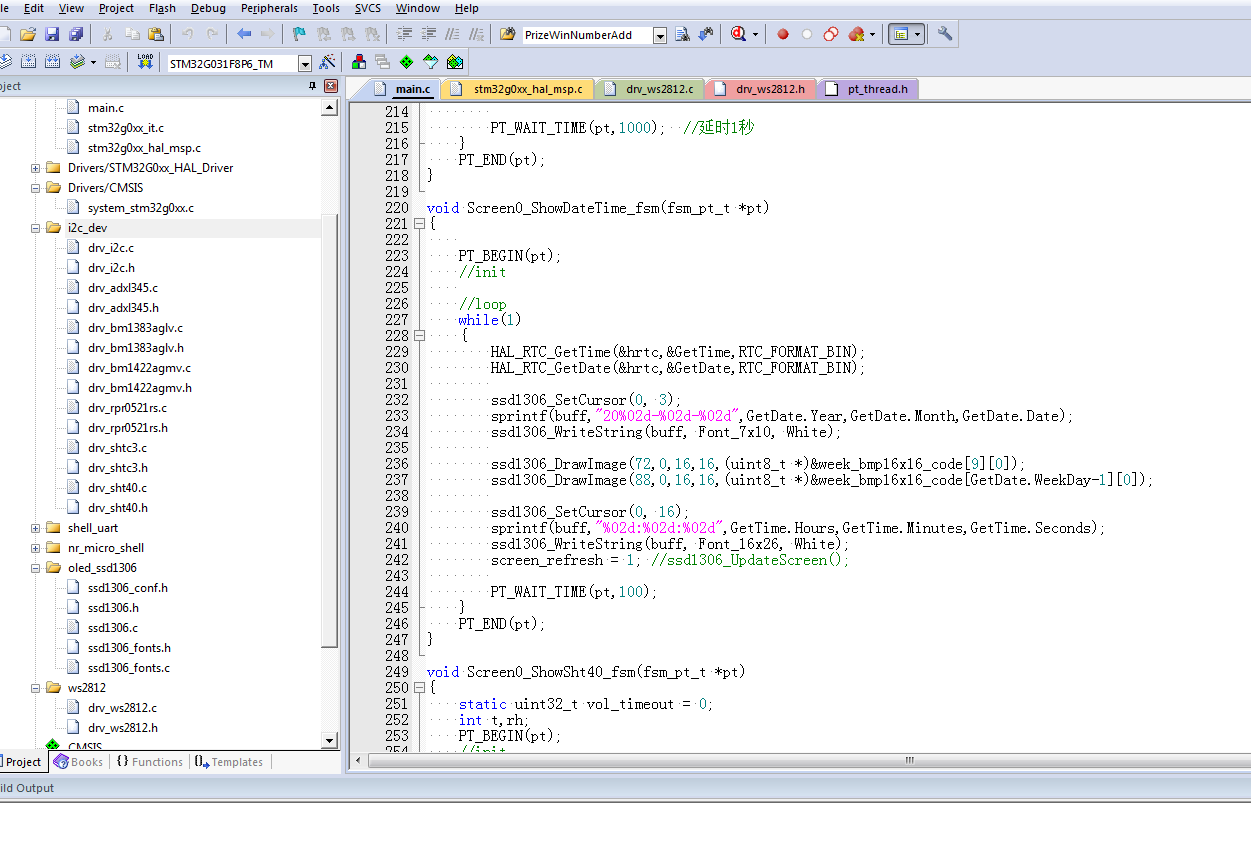The height and width of the screenshot is (841, 1251).
Task: Start a debug session with the magnifier icon
Action: point(739,34)
